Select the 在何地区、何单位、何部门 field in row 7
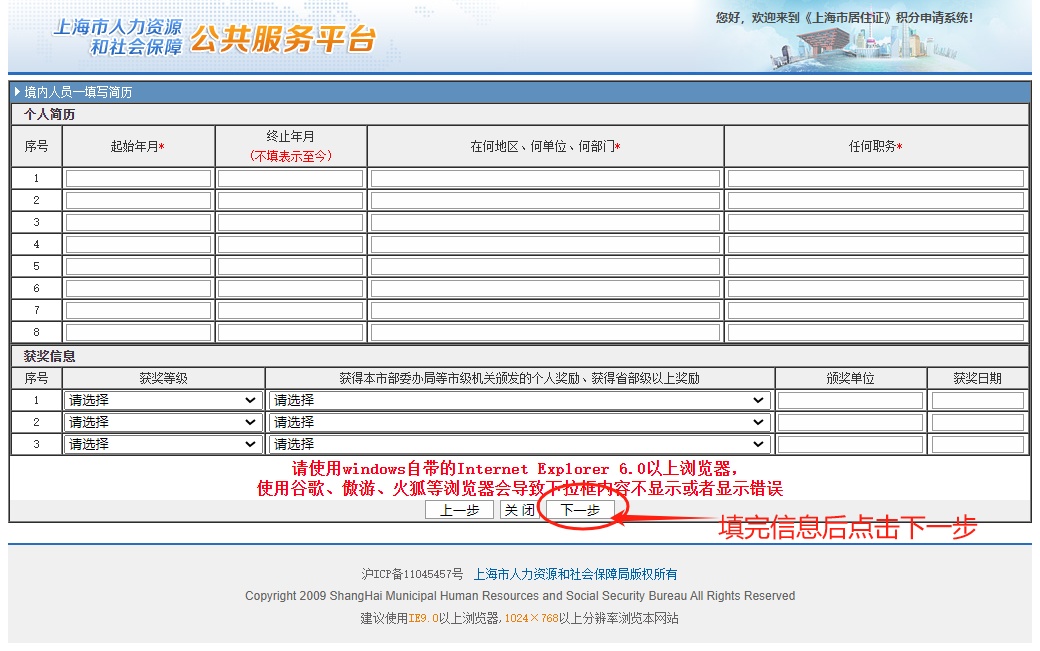1040x651 pixels. point(545,310)
